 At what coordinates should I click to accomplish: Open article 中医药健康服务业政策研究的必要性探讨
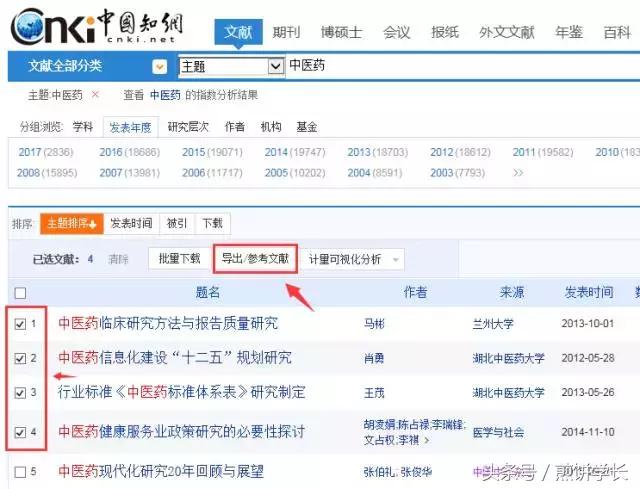(x=182, y=431)
